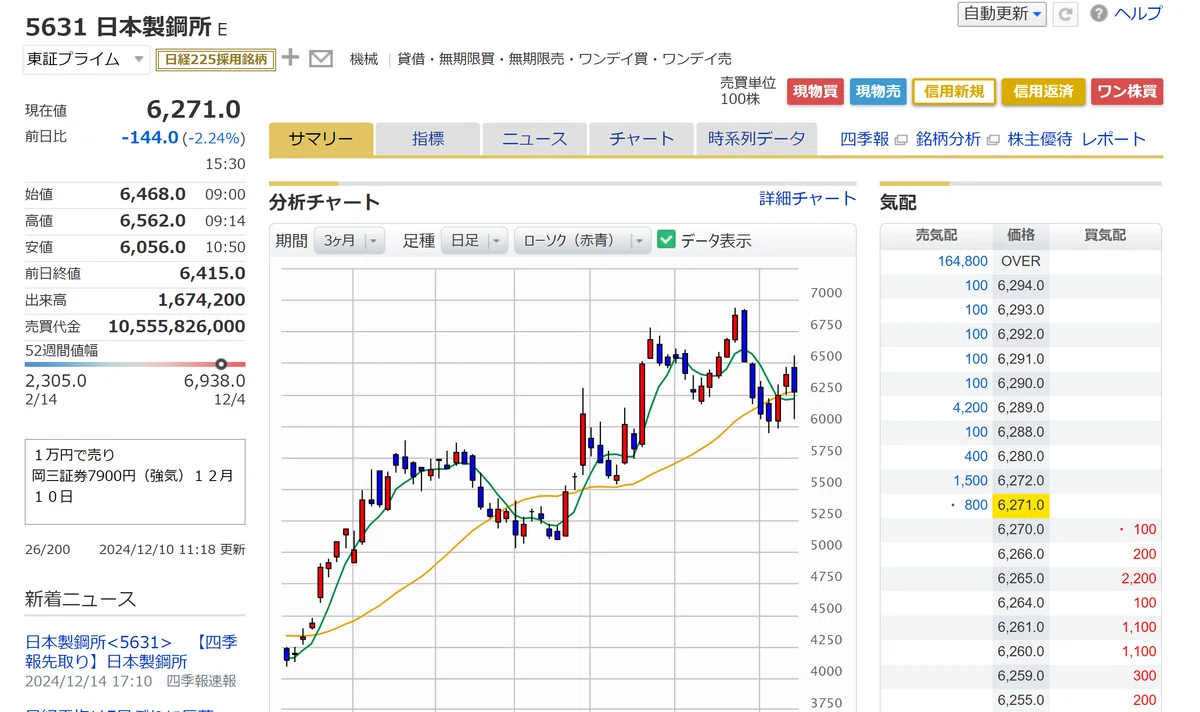Click the 6,294.0 price row

[1021, 286]
